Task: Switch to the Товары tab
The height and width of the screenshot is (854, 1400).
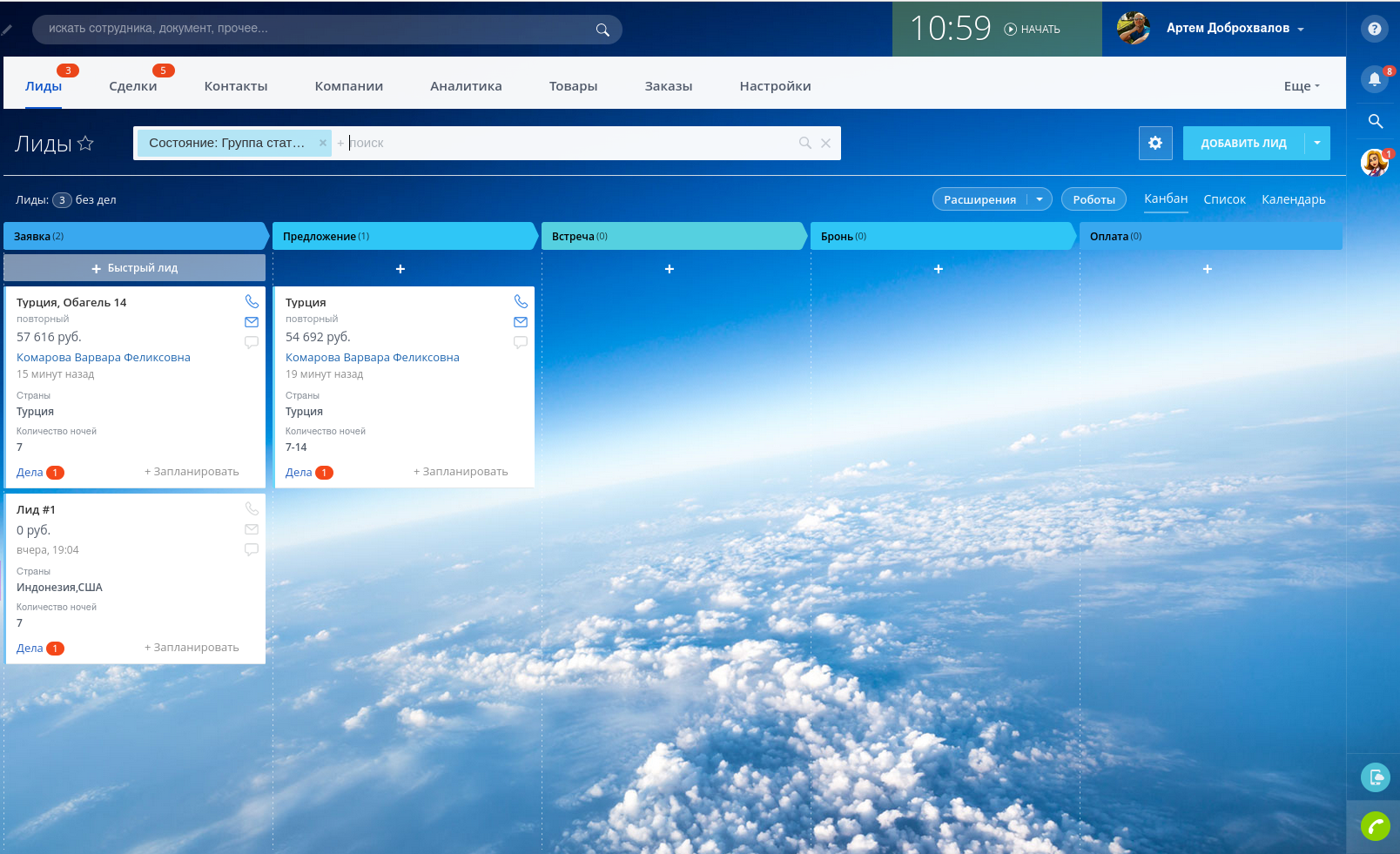Action: click(573, 86)
